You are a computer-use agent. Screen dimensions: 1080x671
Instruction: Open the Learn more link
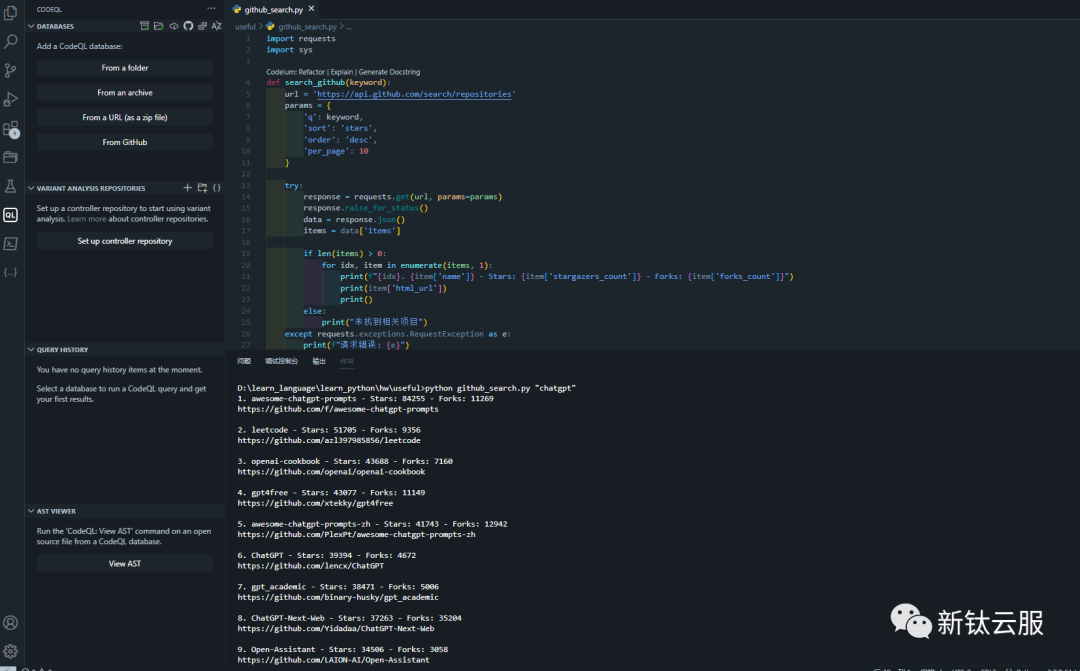pyautogui.click(x=87, y=219)
